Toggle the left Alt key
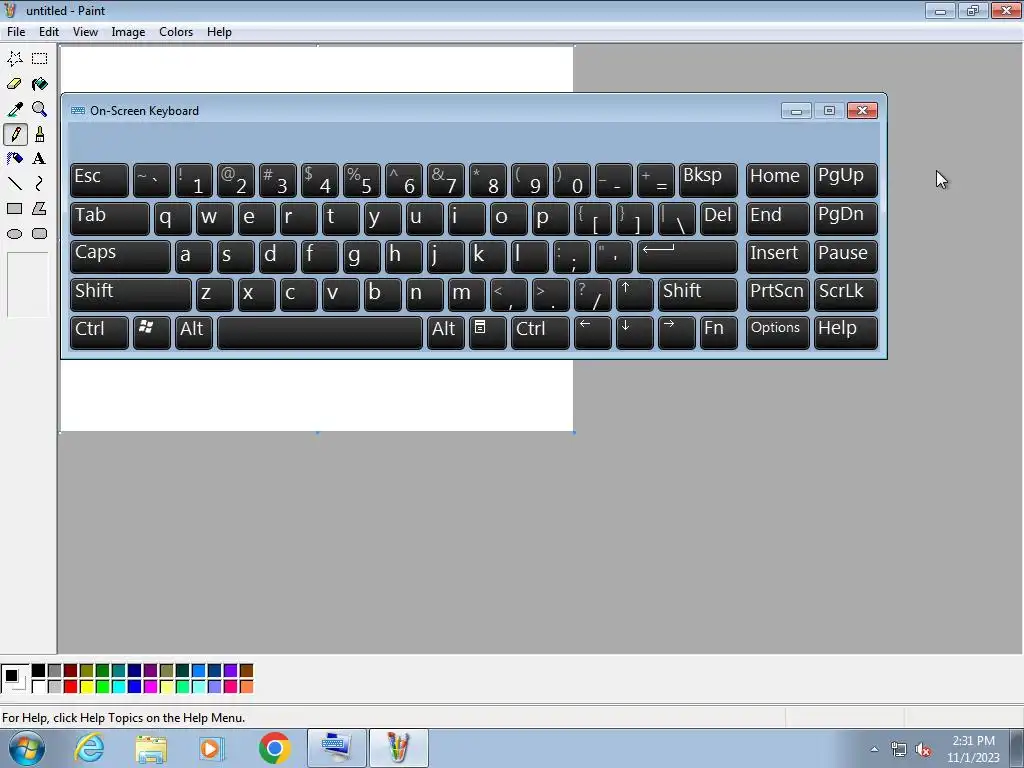 click(x=193, y=332)
